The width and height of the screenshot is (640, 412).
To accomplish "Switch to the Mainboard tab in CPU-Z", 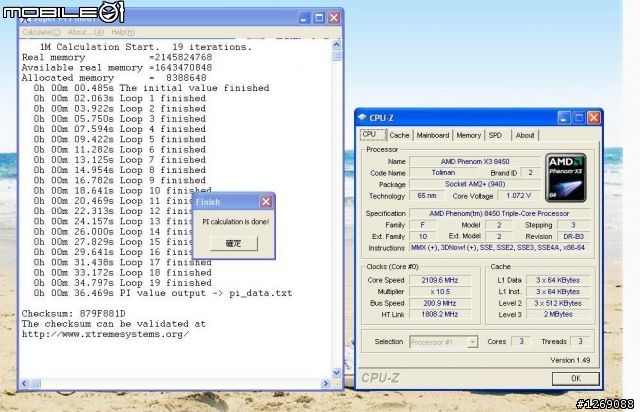I will [433, 135].
